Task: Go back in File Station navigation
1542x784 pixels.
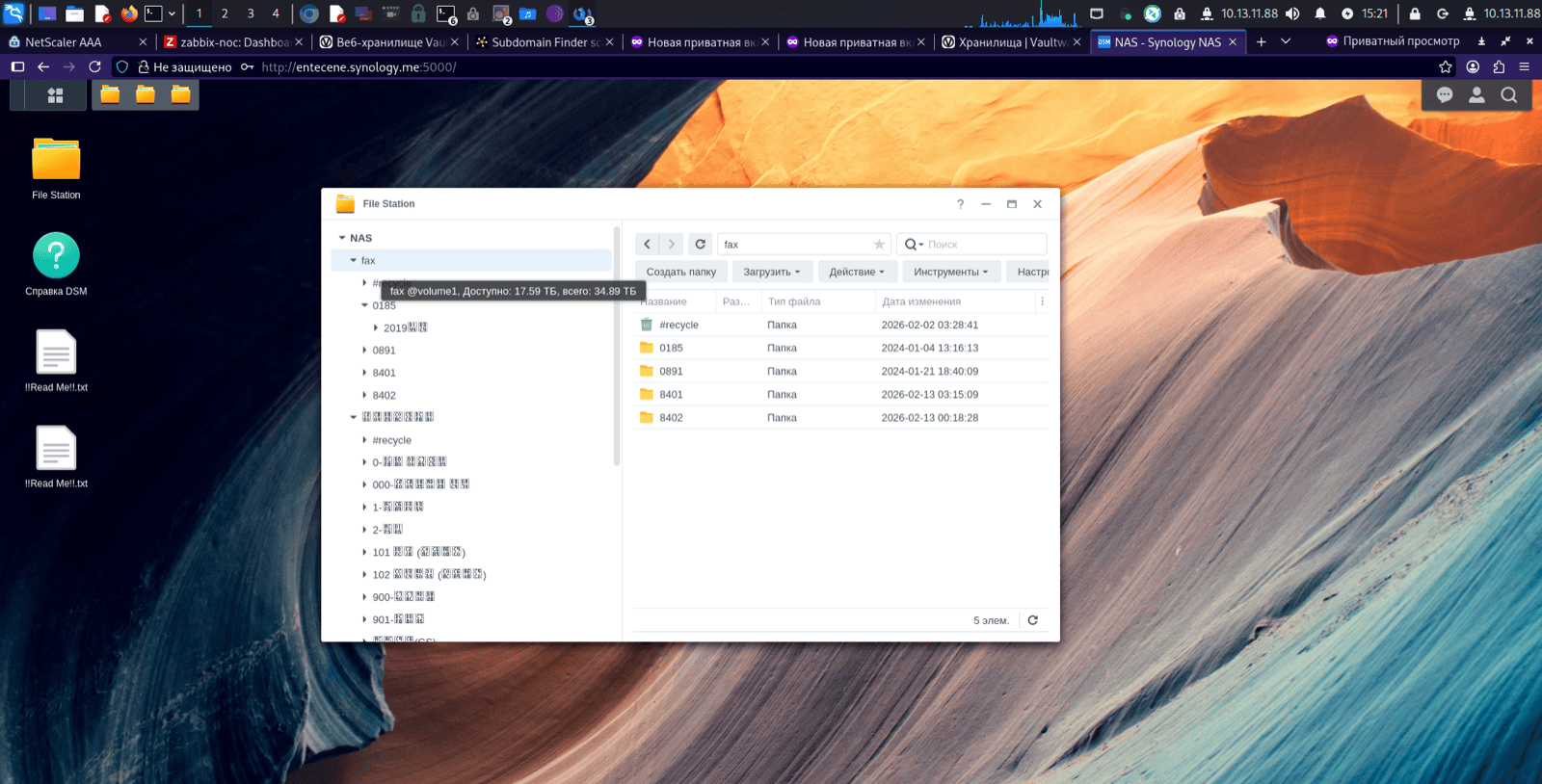Action: click(648, 245)
